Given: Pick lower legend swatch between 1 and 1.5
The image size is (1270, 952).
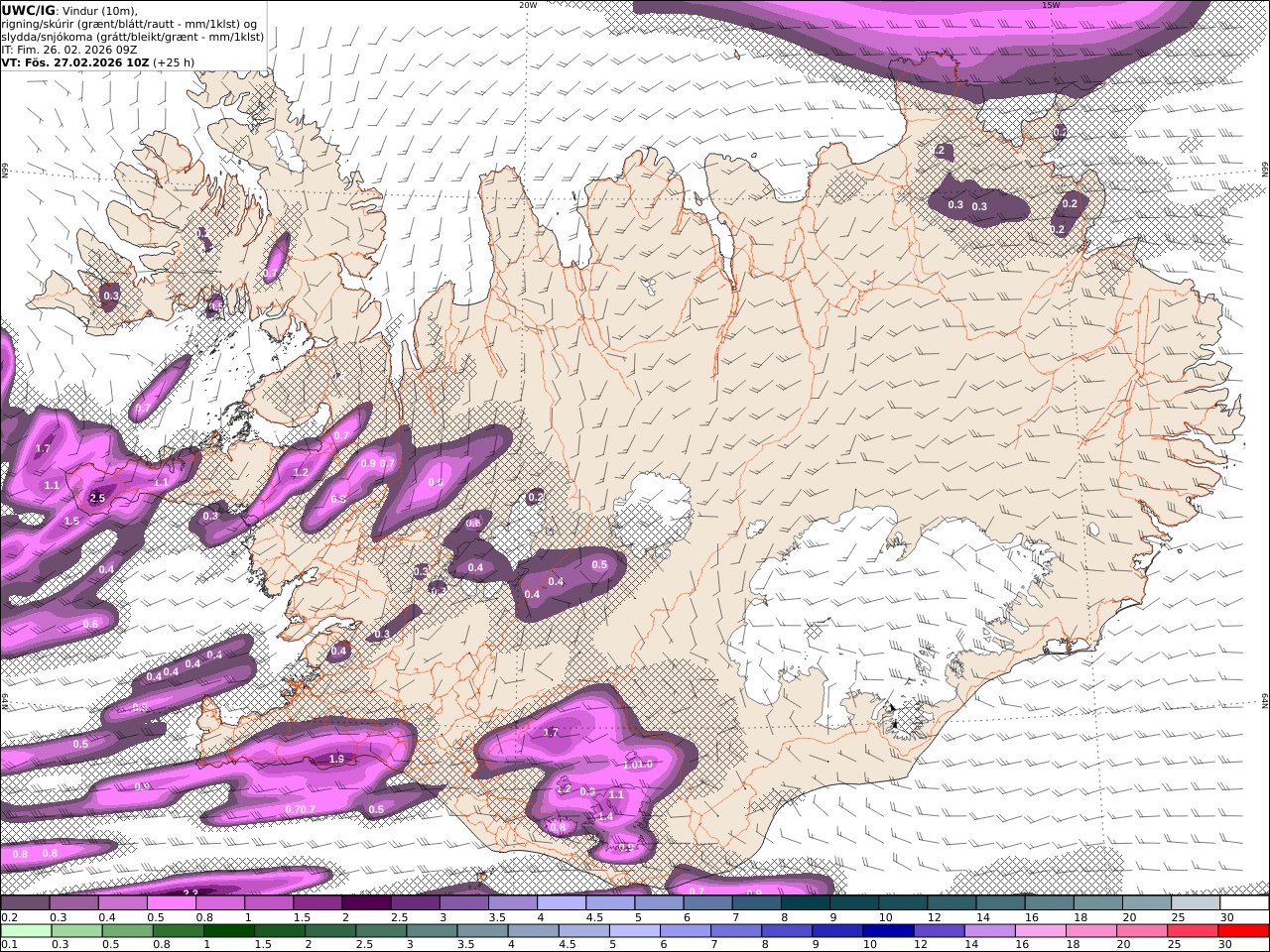Looking at the screenshot, I should tap(228, 930).
